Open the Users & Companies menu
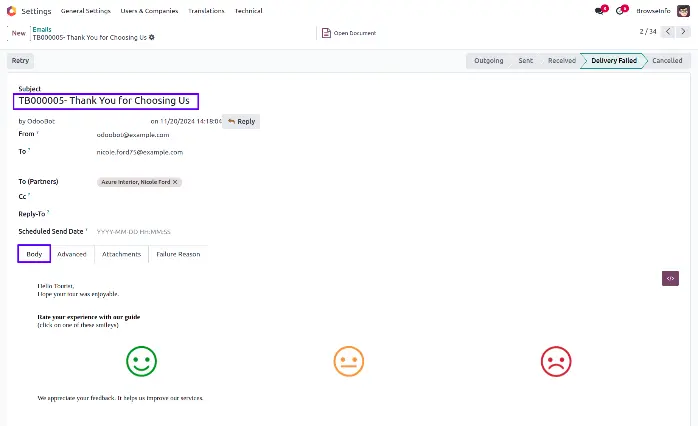Screen dimensions: 698x426 click(x=149, y=10)
